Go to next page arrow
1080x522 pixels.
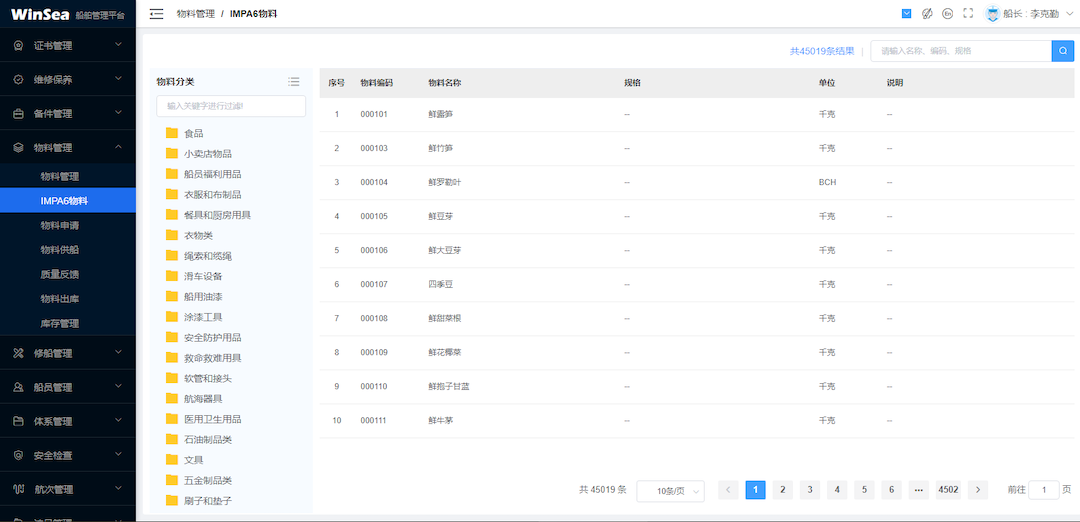coord(977,490)
